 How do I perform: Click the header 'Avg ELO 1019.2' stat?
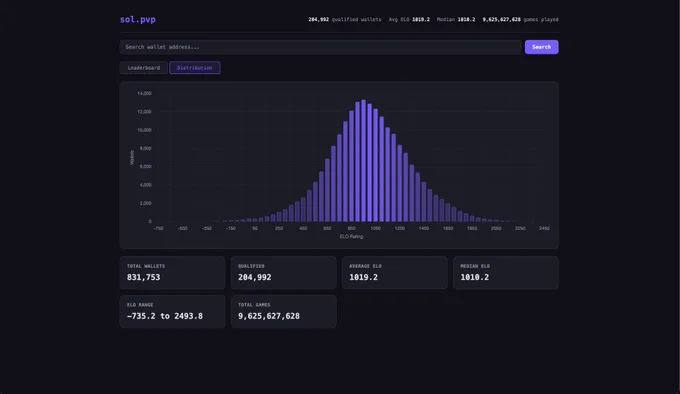(409, 20)
